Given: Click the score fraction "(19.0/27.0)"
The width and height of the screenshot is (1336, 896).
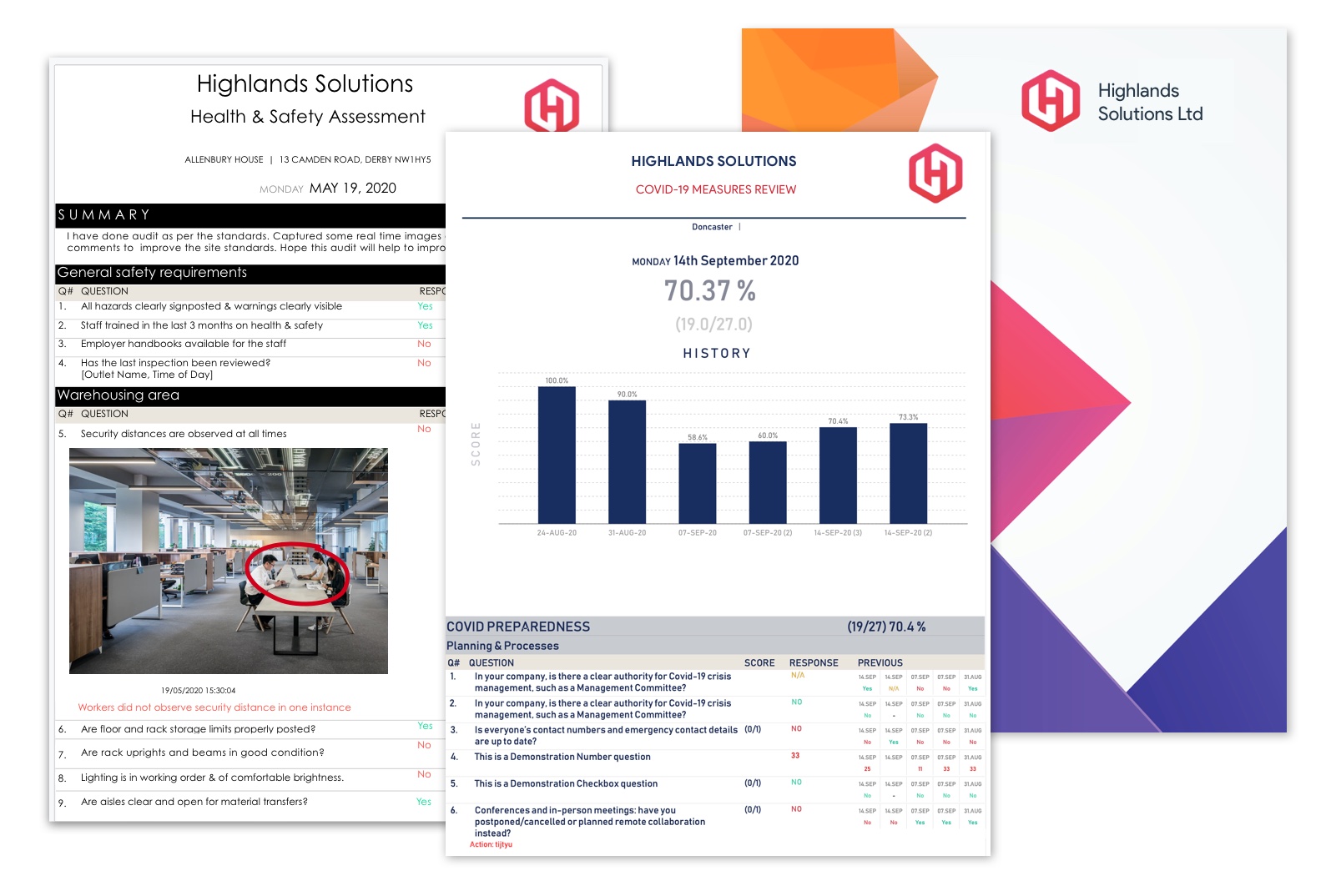Looking at the screenshot, I should (x=713, y=324).
